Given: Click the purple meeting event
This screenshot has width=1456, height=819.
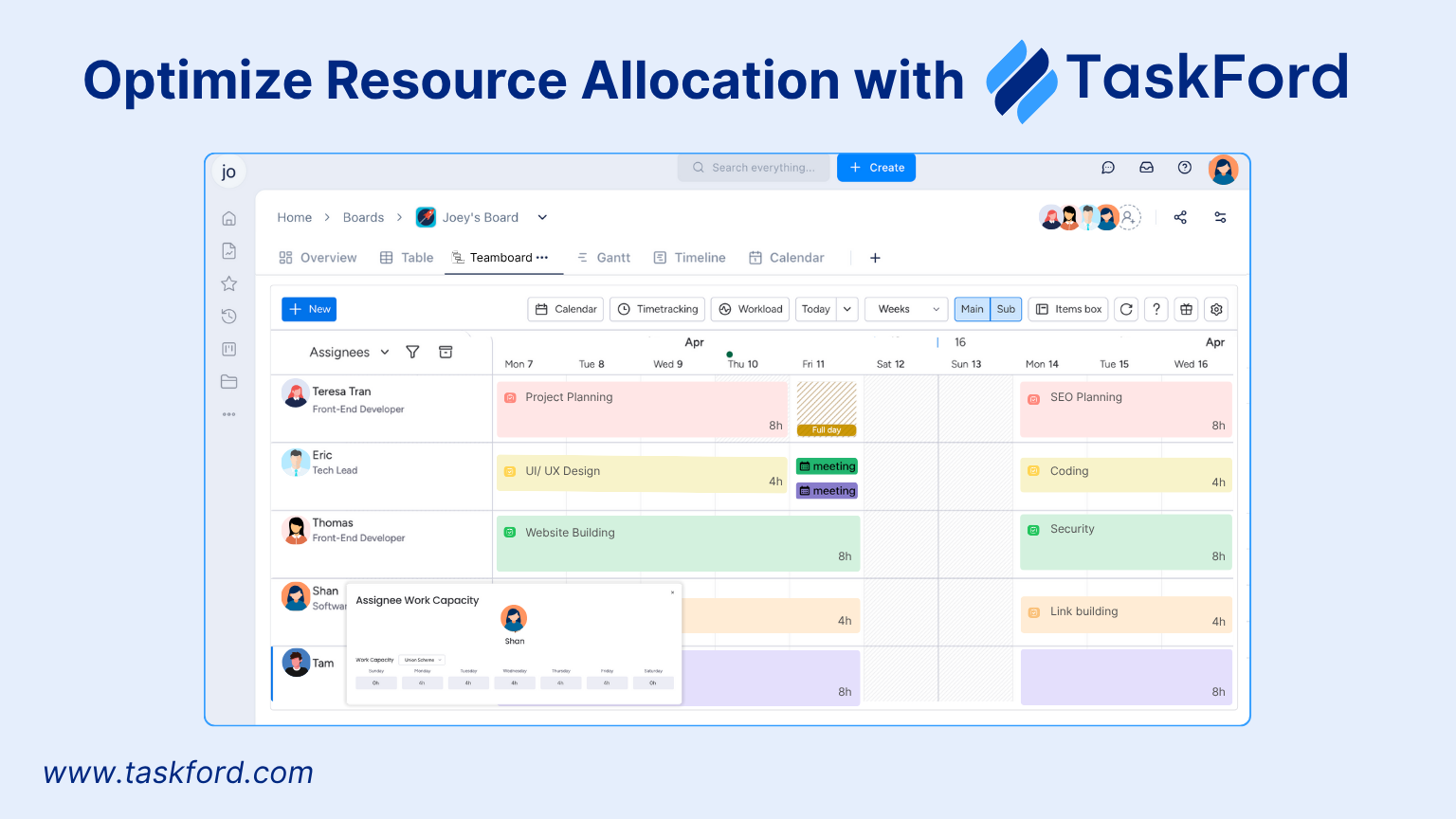Looking at the screenshot, I should click(827, 491).
